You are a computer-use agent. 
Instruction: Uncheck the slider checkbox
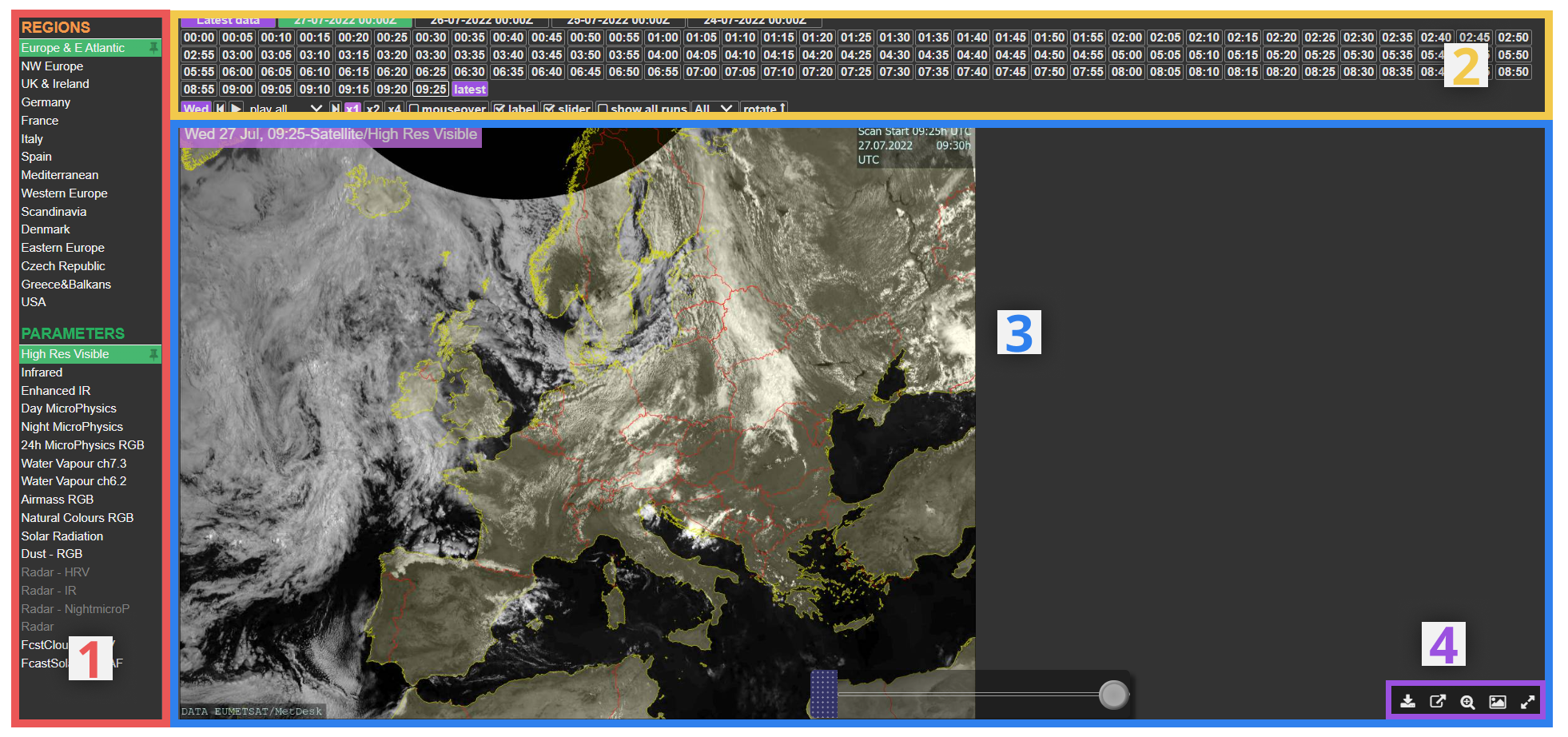pyautogui.click(x=549, y=109)
